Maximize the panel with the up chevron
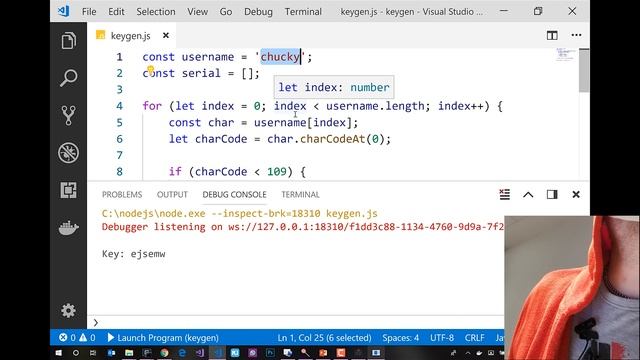This screenshot has height=360, width=640. [x=528, y=195]
